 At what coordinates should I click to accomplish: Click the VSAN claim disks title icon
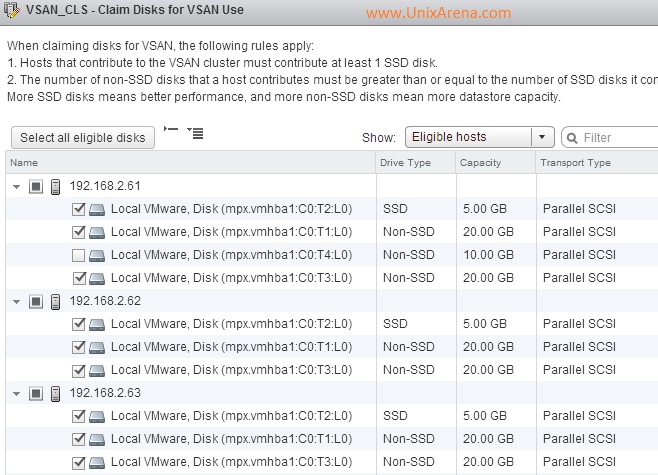11,9
